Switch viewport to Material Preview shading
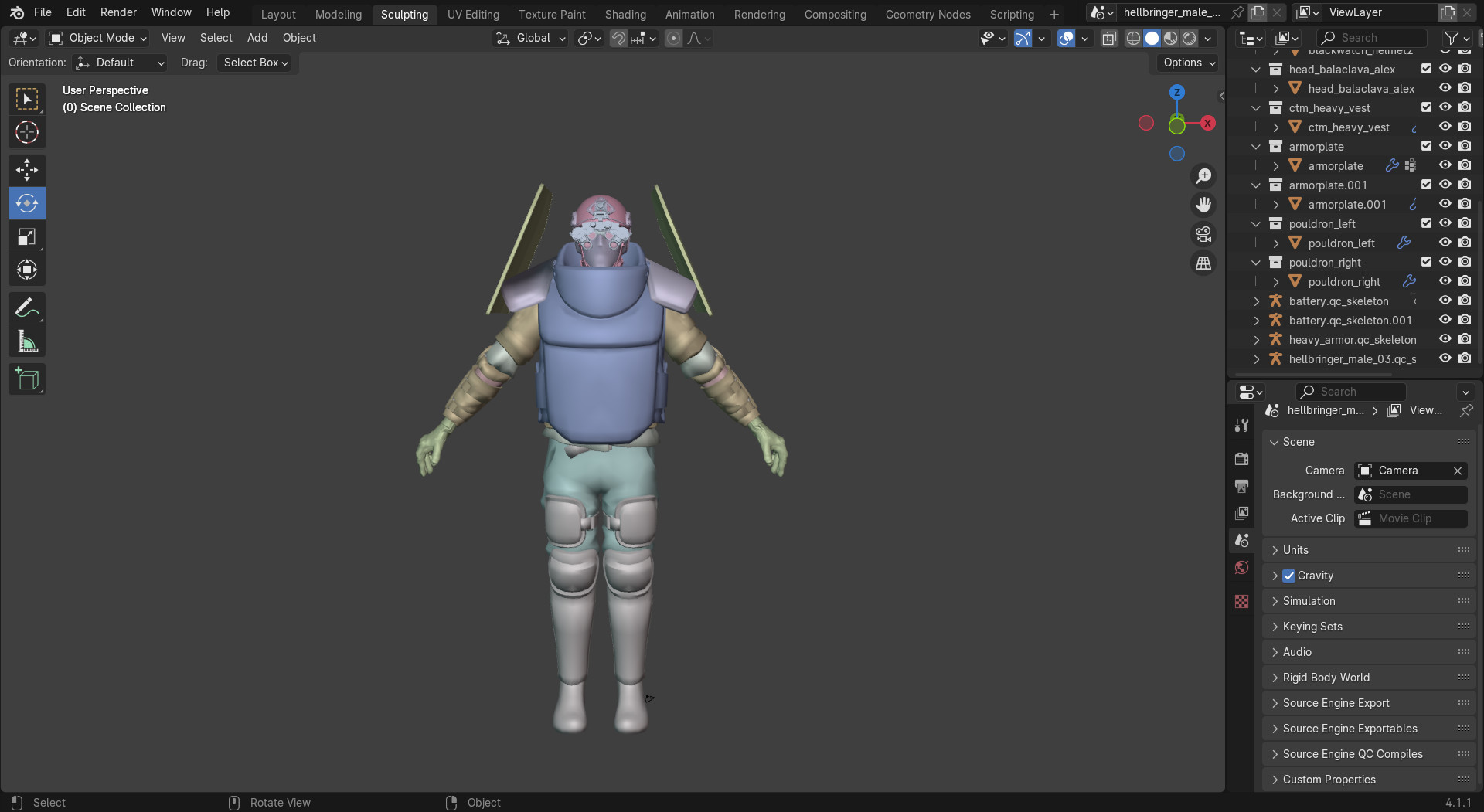 coord(1170,38)
